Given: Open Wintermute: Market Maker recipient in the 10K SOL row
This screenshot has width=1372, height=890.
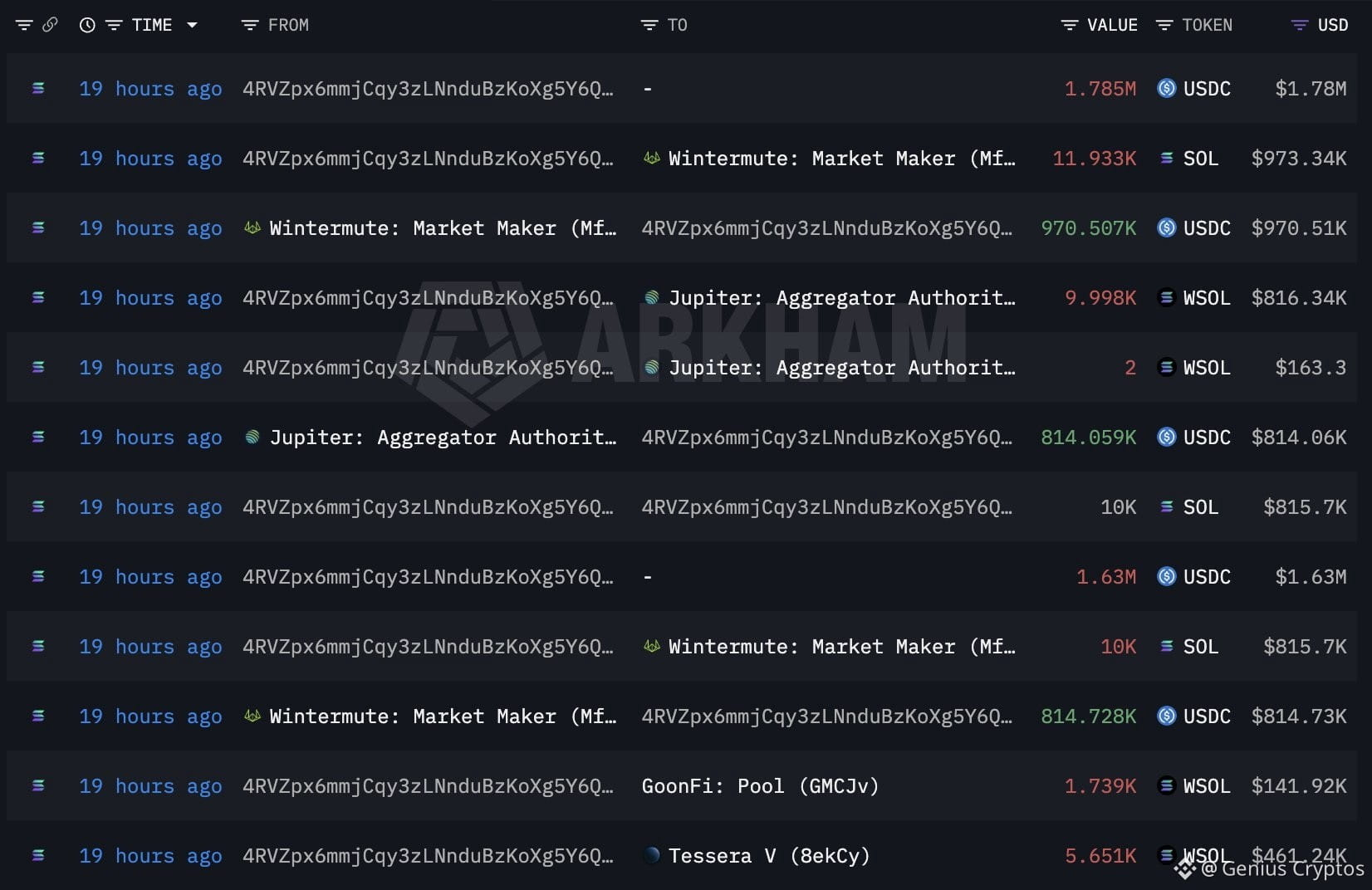Looking at the screenshot, I should tap(842, 647).
